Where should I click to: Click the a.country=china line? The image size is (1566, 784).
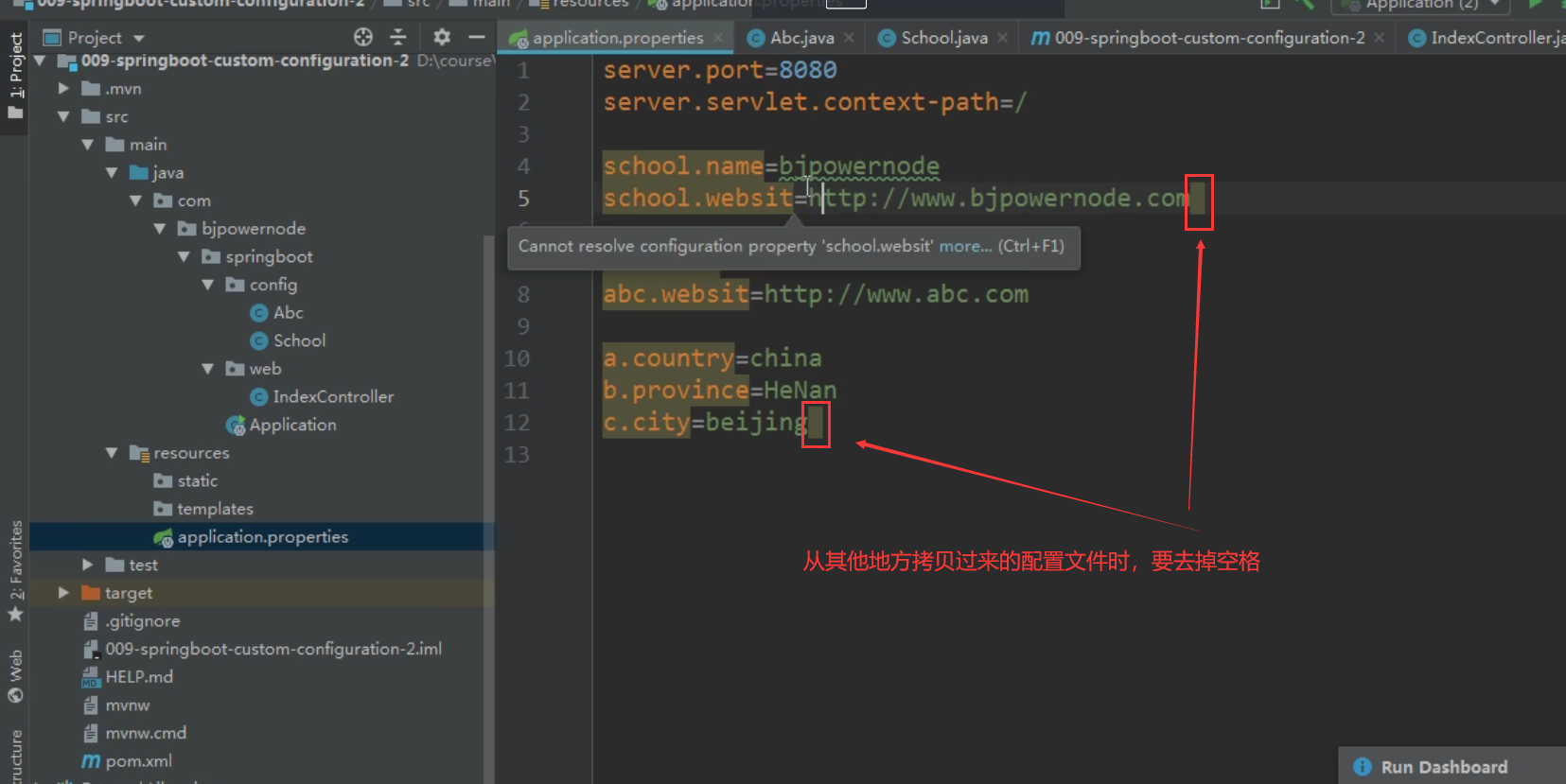tap(713, 358)
